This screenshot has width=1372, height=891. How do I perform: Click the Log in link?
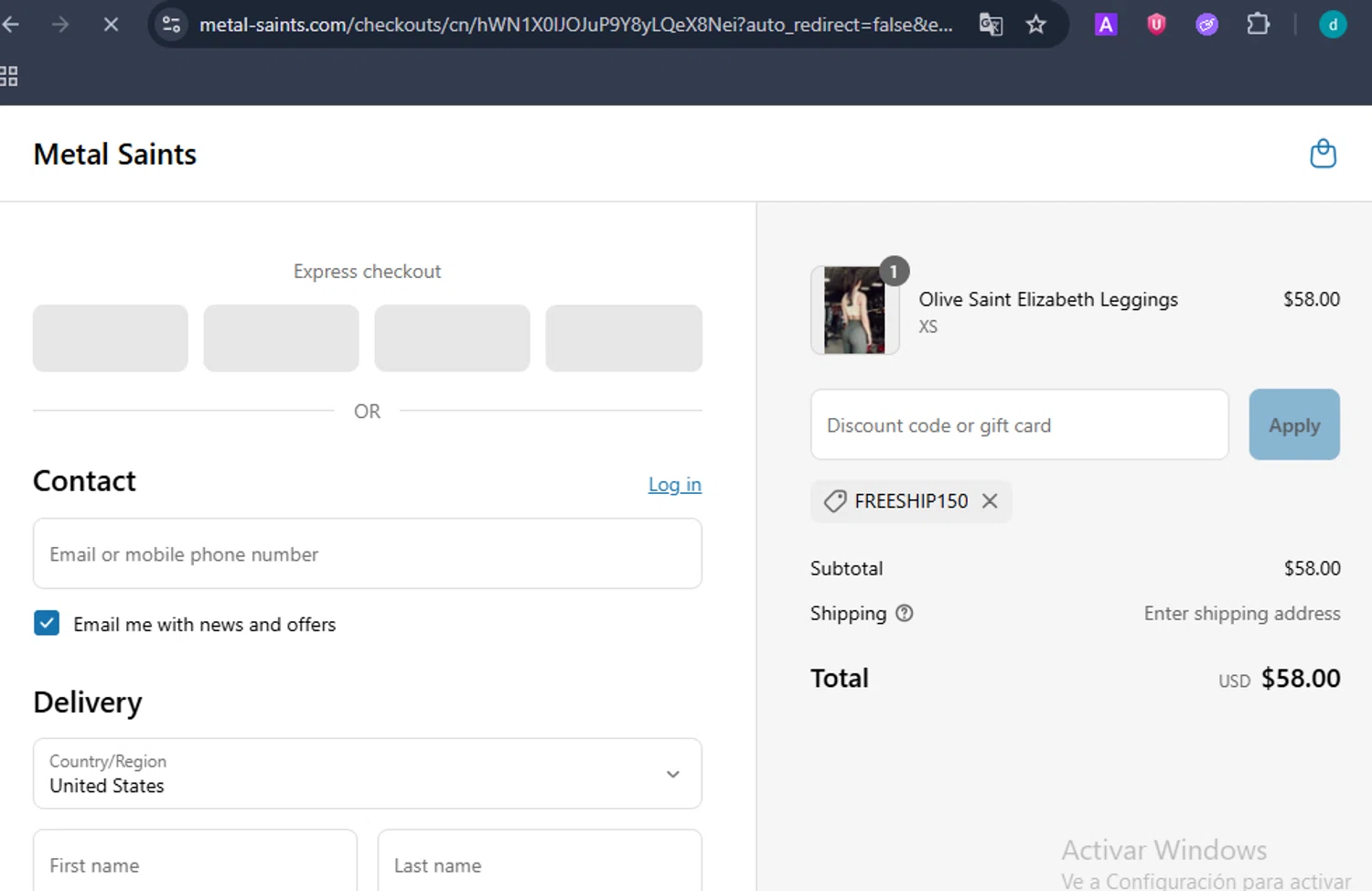coord(674,485)
